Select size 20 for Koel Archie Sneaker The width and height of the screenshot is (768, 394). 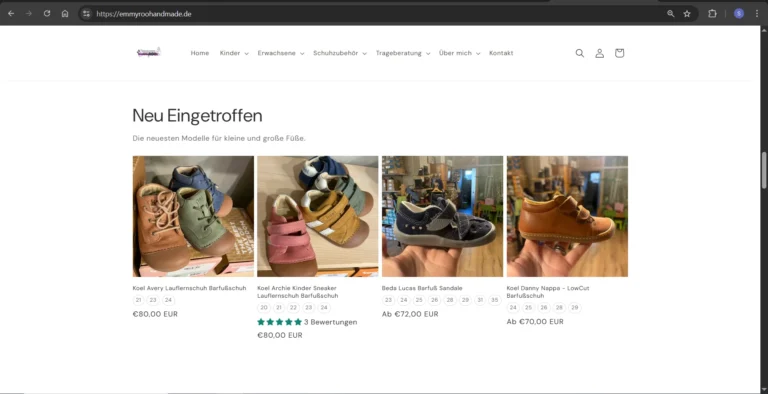pyautogui.click(x=264, y=308)
